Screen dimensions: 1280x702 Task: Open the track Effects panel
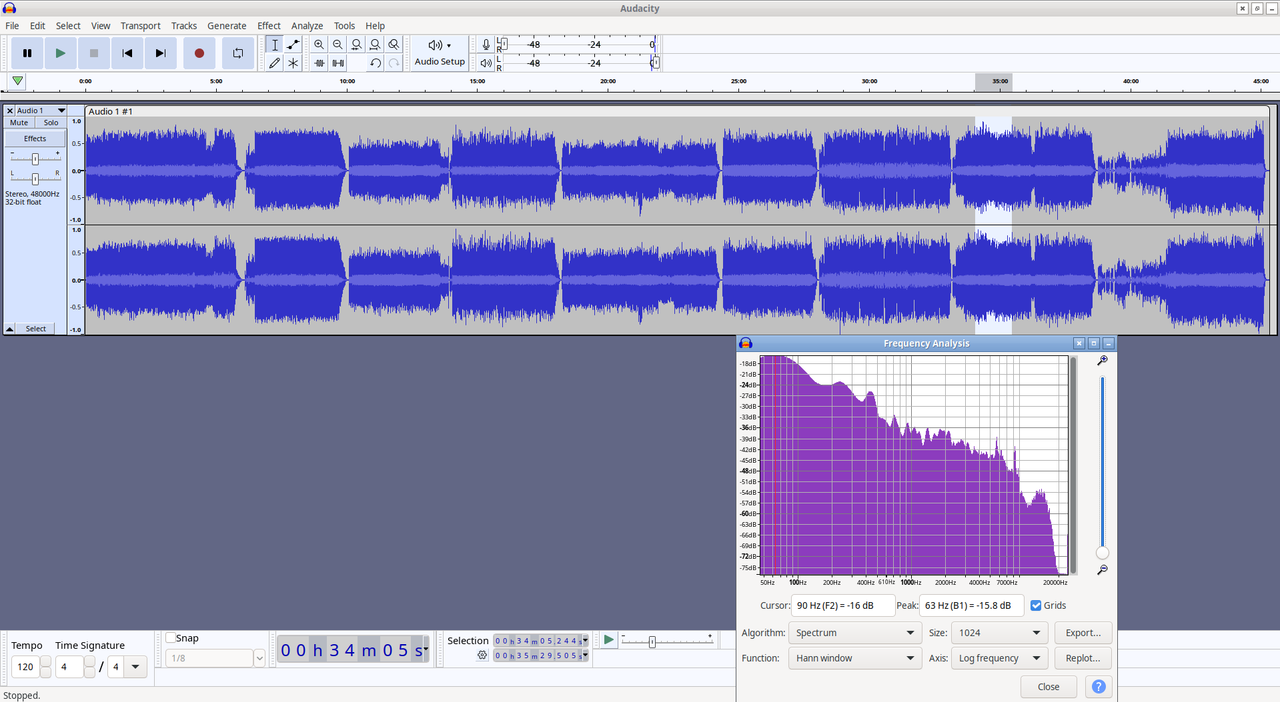[x=35, y=139]
